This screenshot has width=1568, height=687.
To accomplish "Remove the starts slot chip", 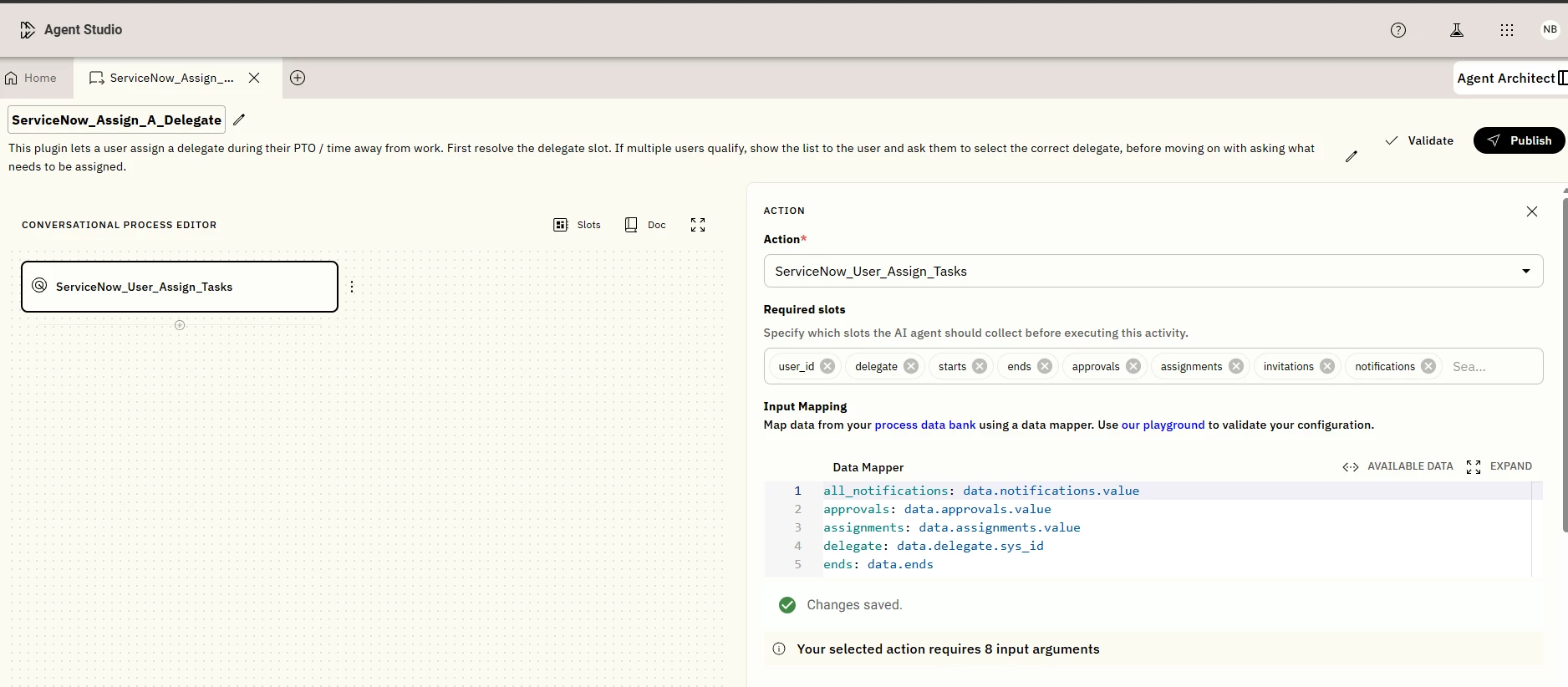I will (x=980, y=366).
